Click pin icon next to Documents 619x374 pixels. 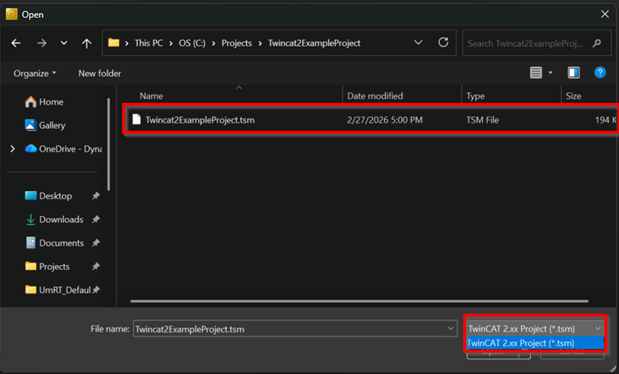coord(96,243)
